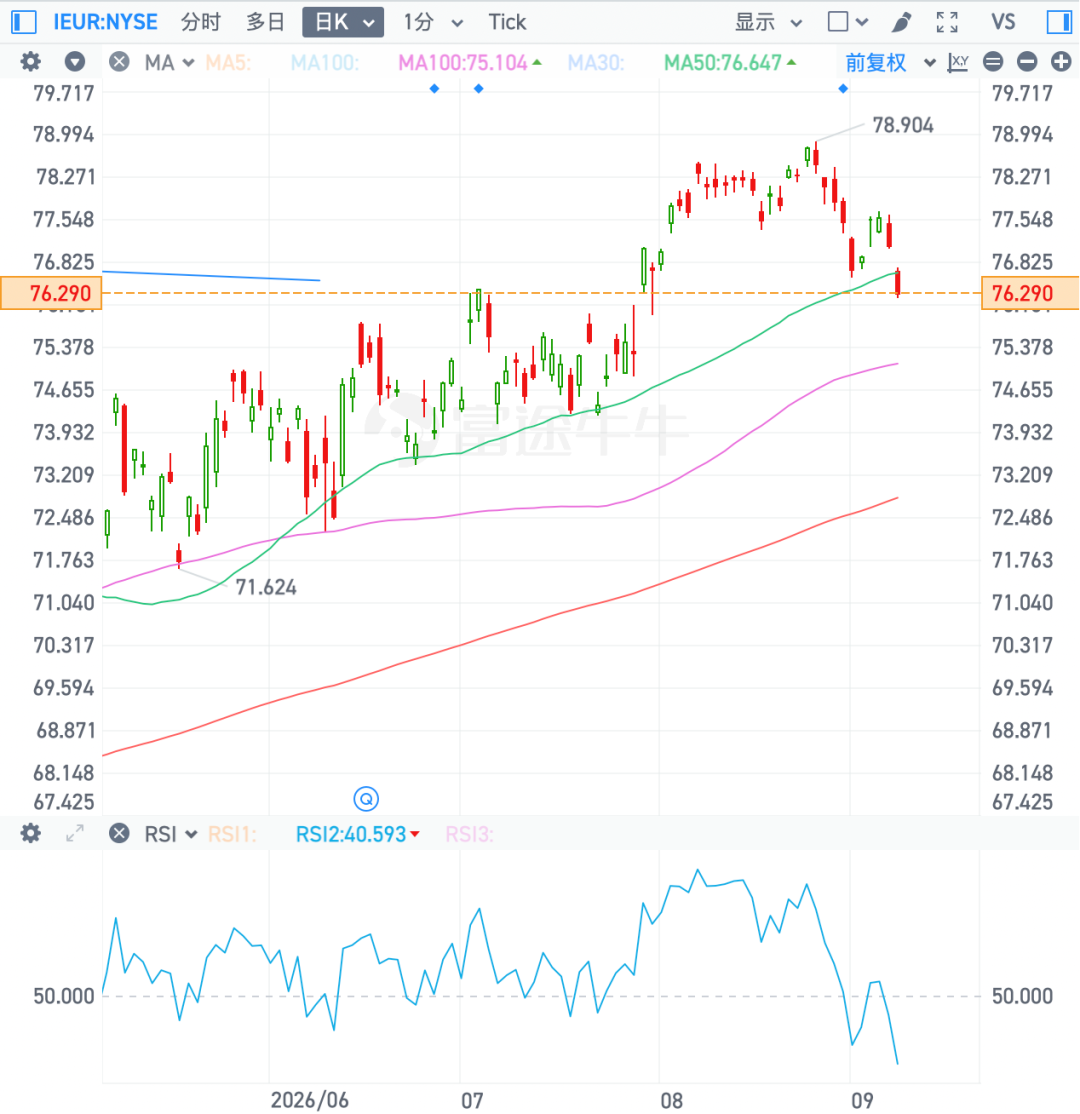
Task: Click the VS compare button
Action: (x=1003, y=22)
